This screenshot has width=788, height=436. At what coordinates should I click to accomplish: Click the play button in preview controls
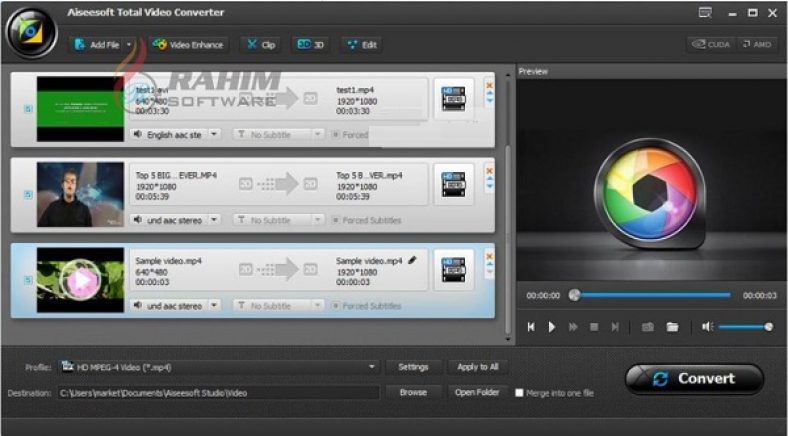point(552,327)
